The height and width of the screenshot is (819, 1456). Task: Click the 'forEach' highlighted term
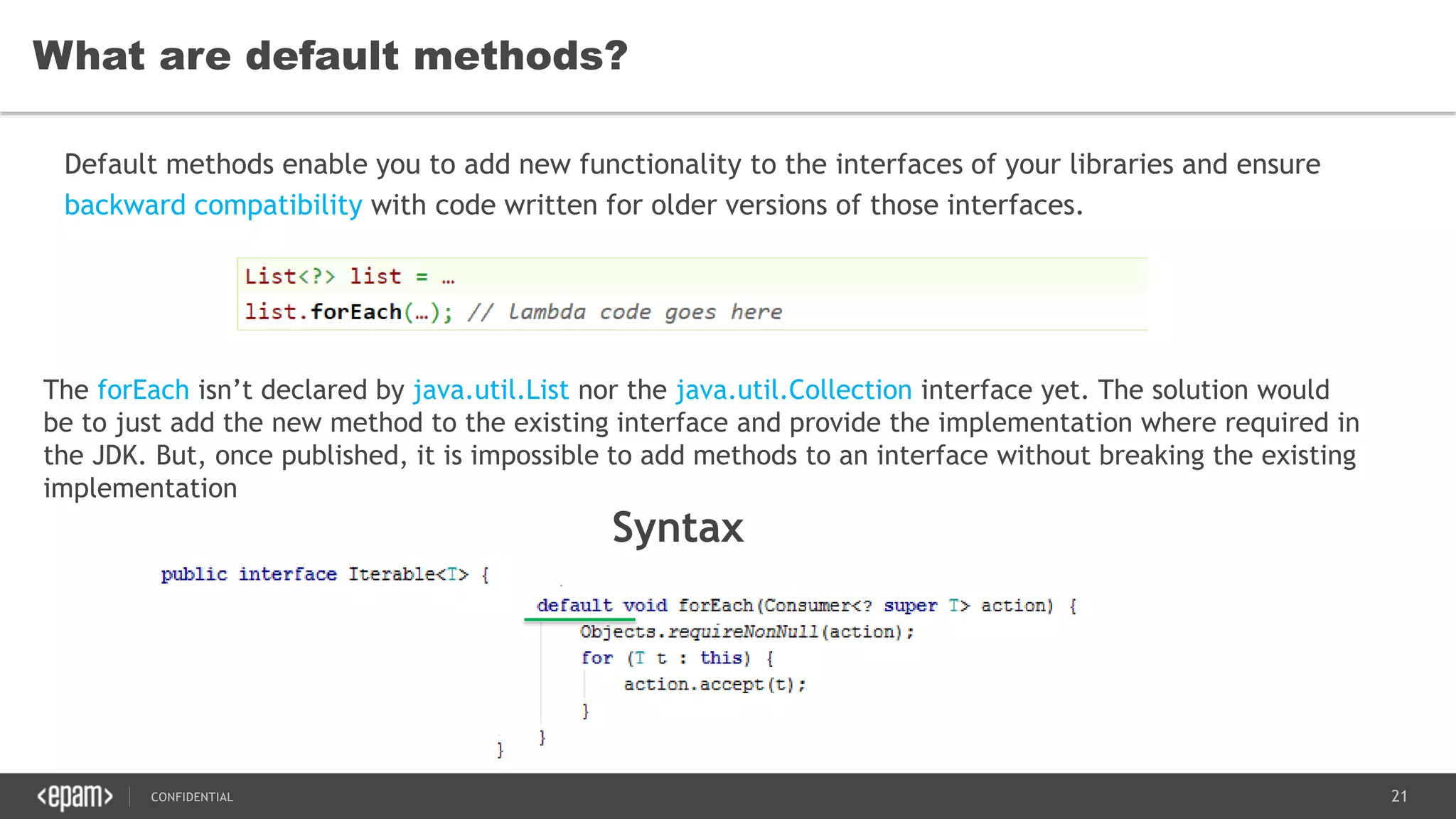[x=143, y=390]
